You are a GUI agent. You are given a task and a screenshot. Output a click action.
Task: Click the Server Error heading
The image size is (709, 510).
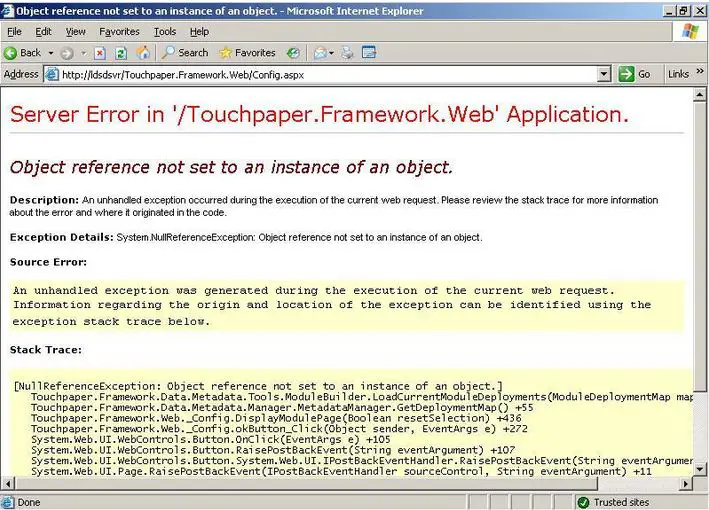pyautogui.click(x=319, y=114)
